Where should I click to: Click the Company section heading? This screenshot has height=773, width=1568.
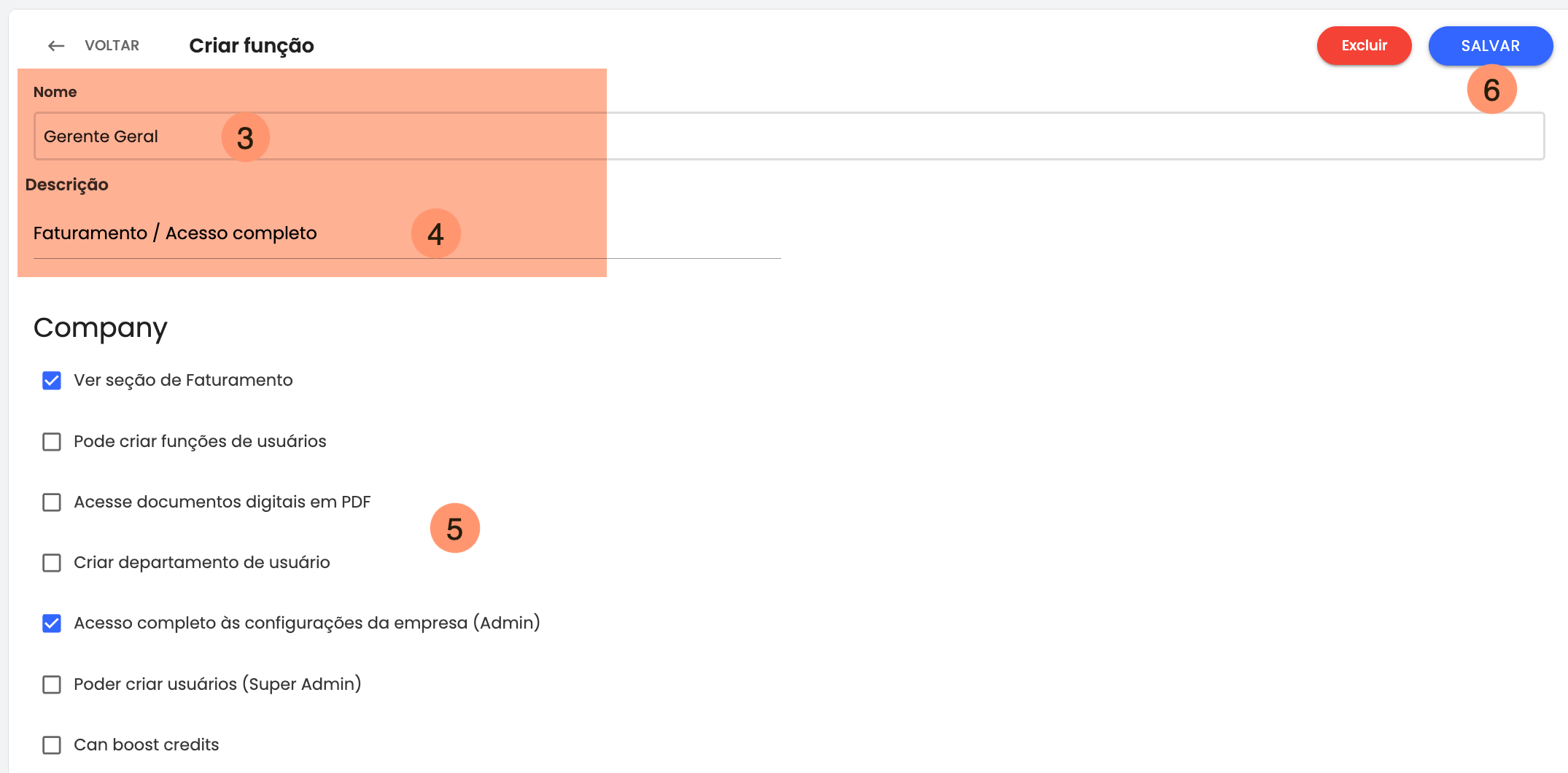pyautogui.click(x=101, y=328)
